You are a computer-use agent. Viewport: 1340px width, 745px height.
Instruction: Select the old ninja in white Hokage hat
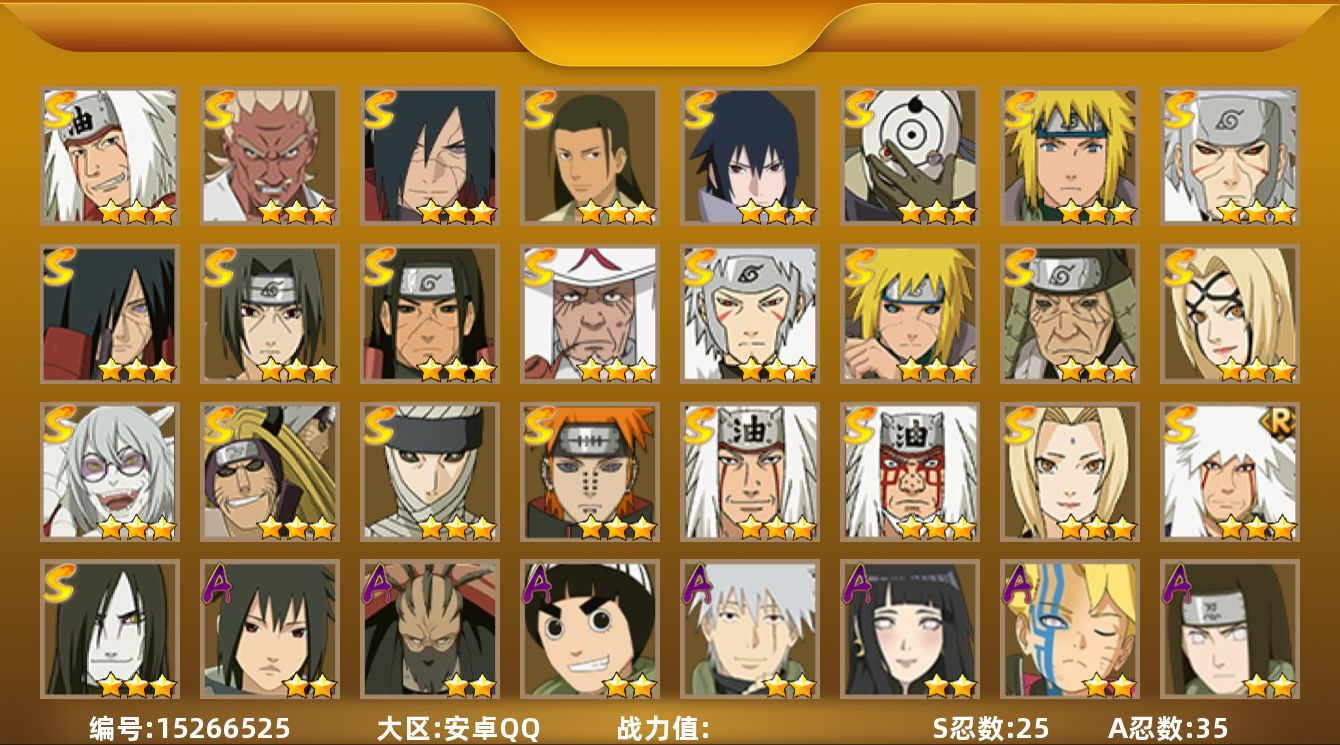589,314
